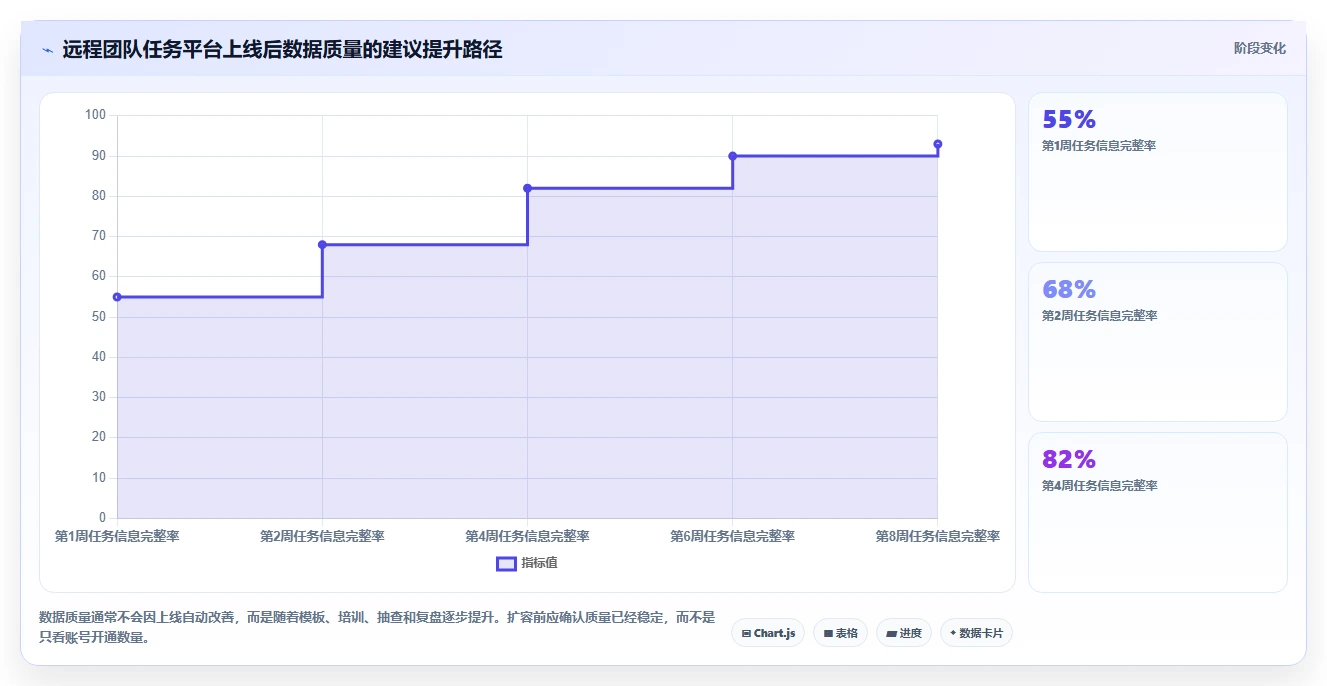Click the 指标值 legend color box
1327x686 pixels.
click(506, 563)
